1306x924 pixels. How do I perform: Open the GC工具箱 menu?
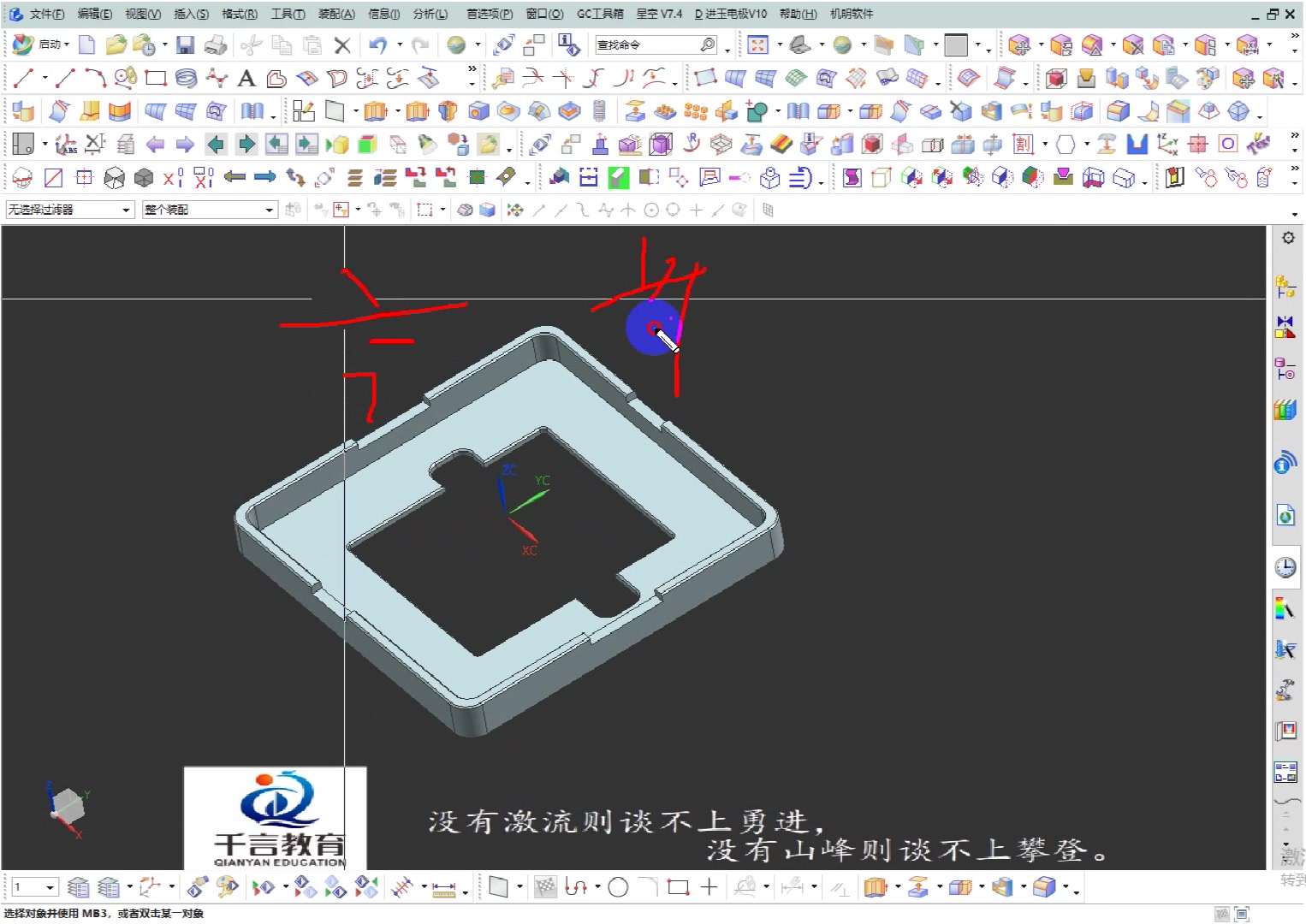click(x=603, y=14)
